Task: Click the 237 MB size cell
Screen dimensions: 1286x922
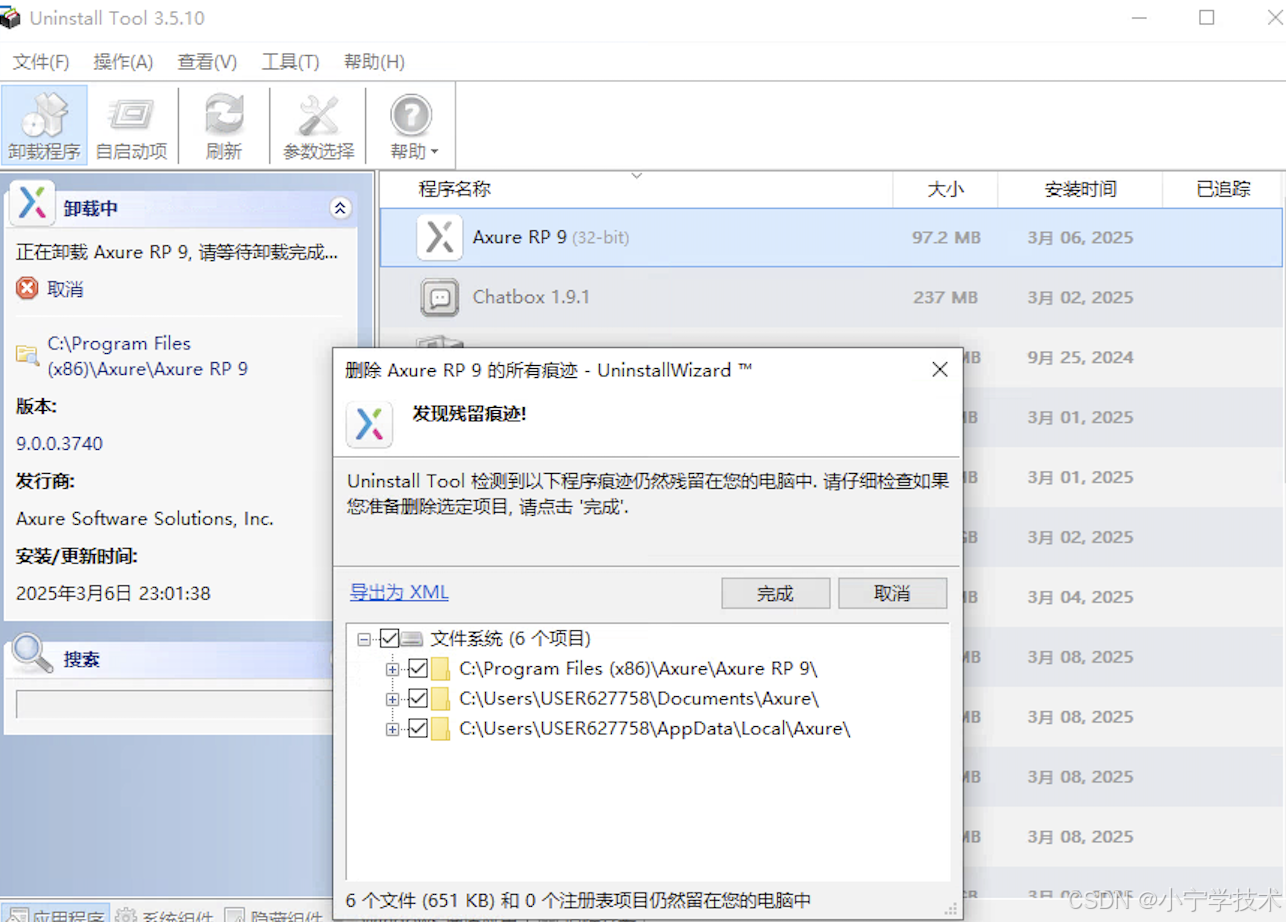Action: pos(945,298)
